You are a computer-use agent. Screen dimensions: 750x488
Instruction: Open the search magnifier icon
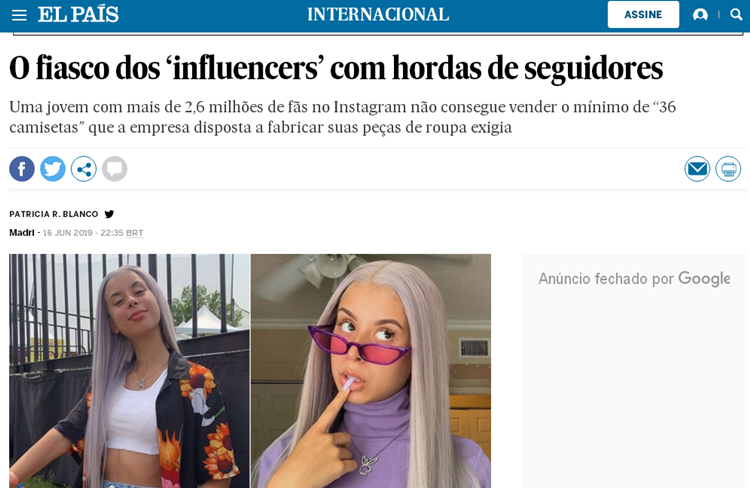point(736,14)
